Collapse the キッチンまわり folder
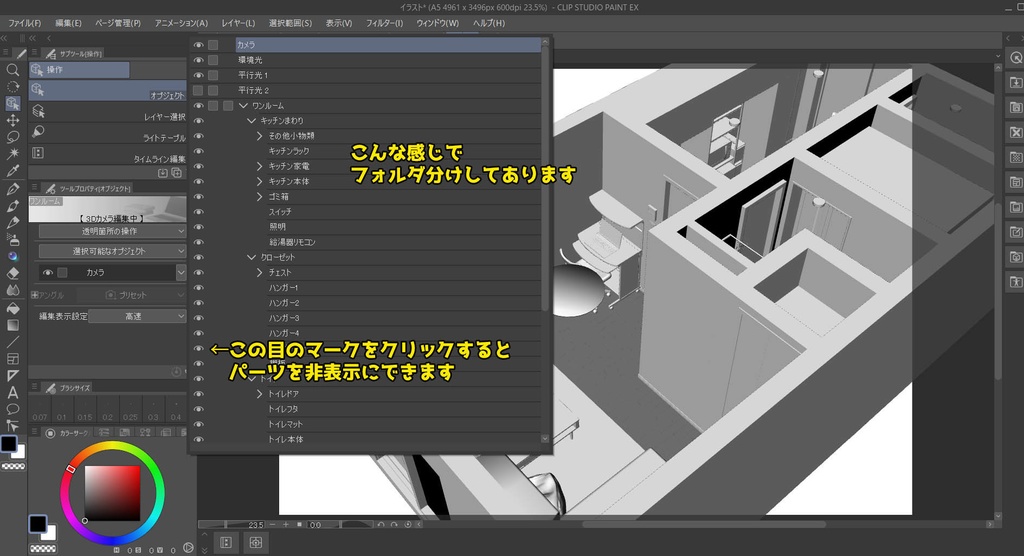This screenshot has width=1024, height=556. point(251,121)
